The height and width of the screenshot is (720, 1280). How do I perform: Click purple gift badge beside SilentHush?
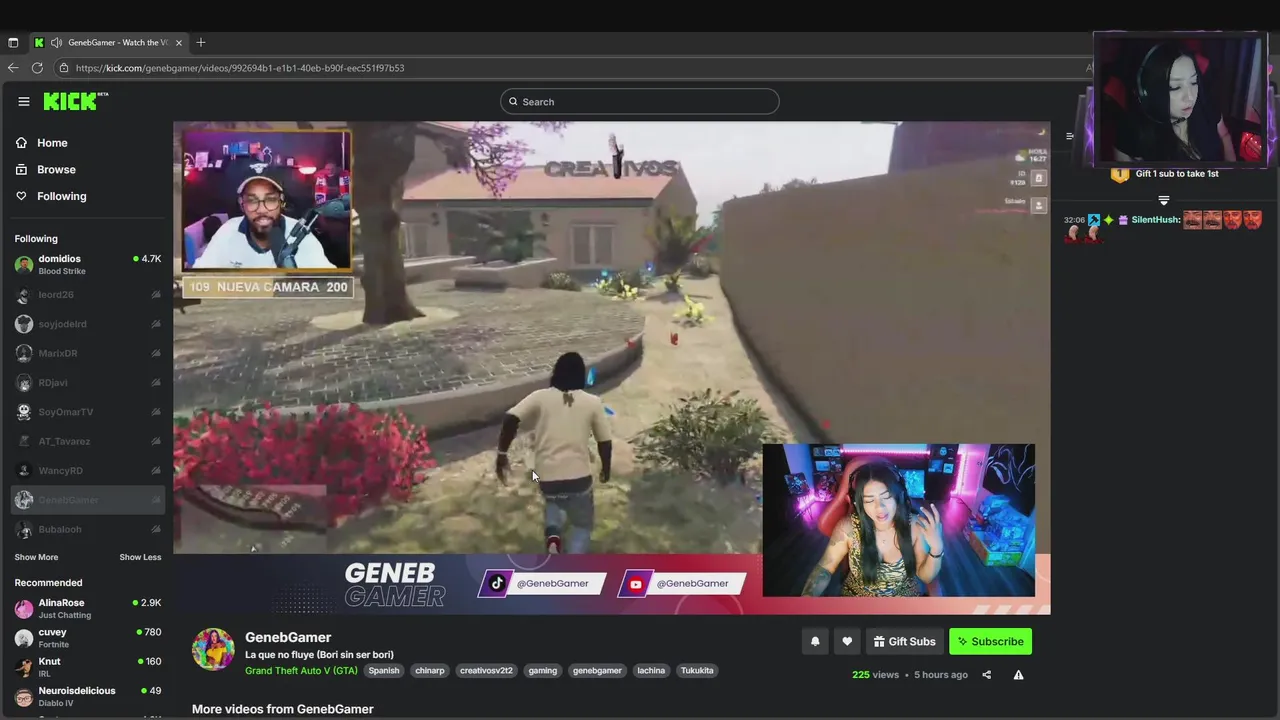(1123, 220)
